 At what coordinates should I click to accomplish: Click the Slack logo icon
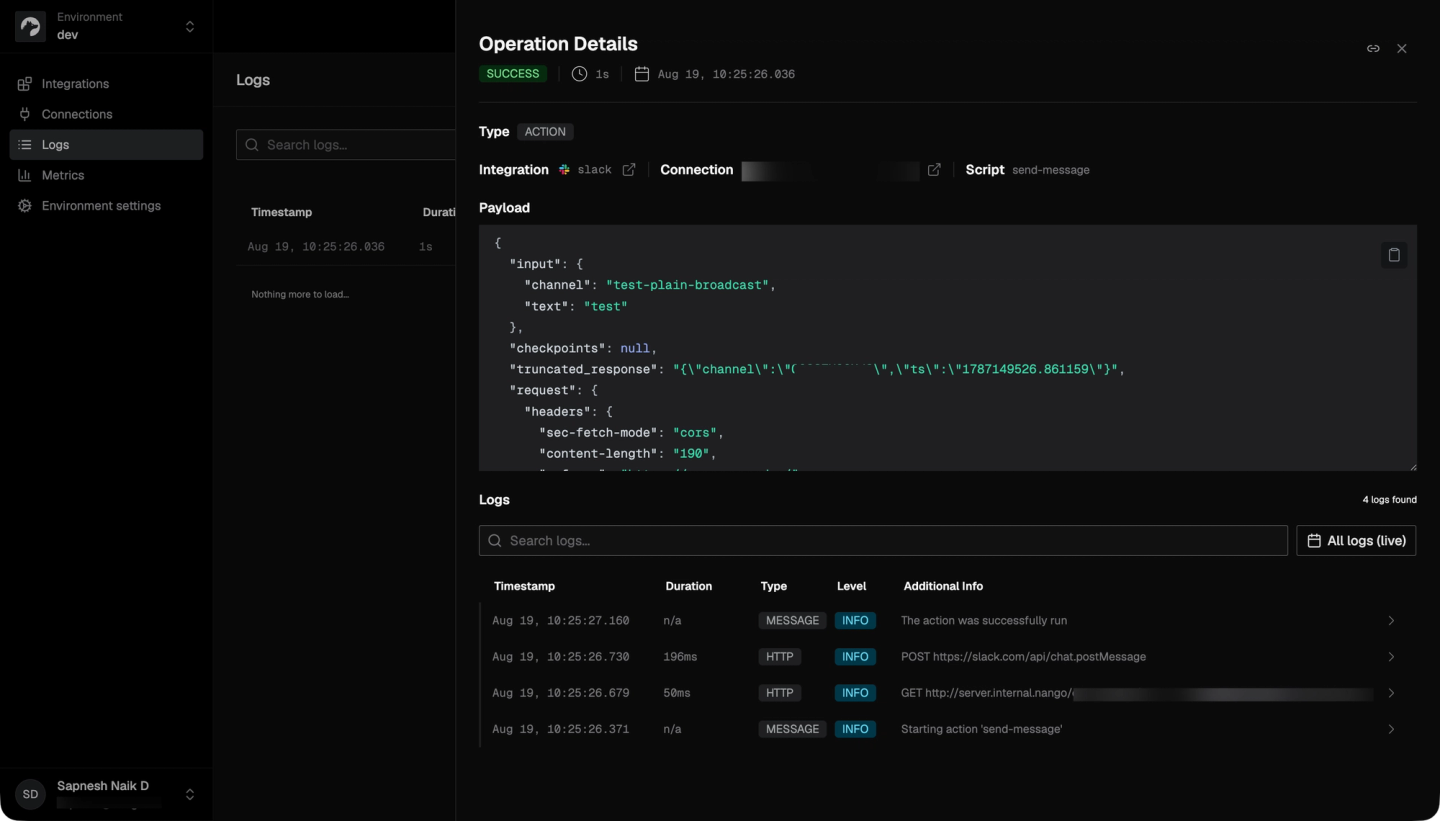(565, 170)
